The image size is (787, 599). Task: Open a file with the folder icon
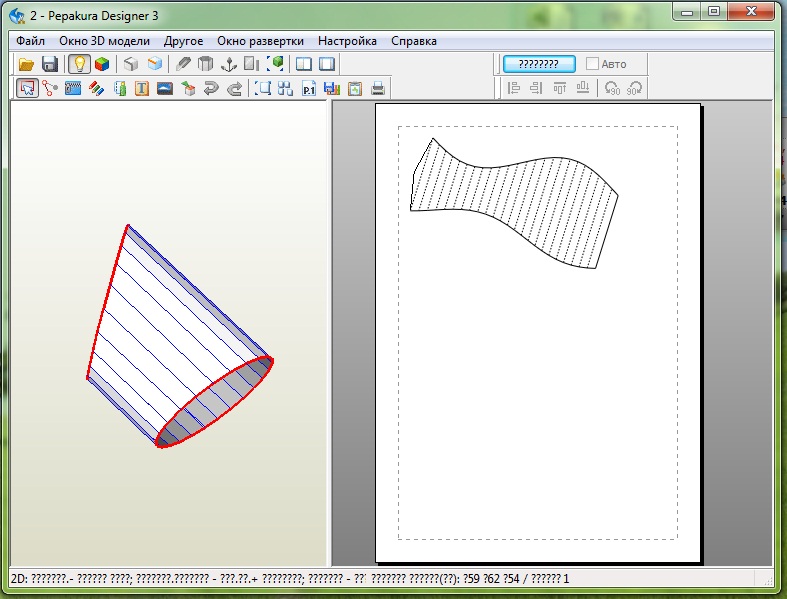(26, 64)
